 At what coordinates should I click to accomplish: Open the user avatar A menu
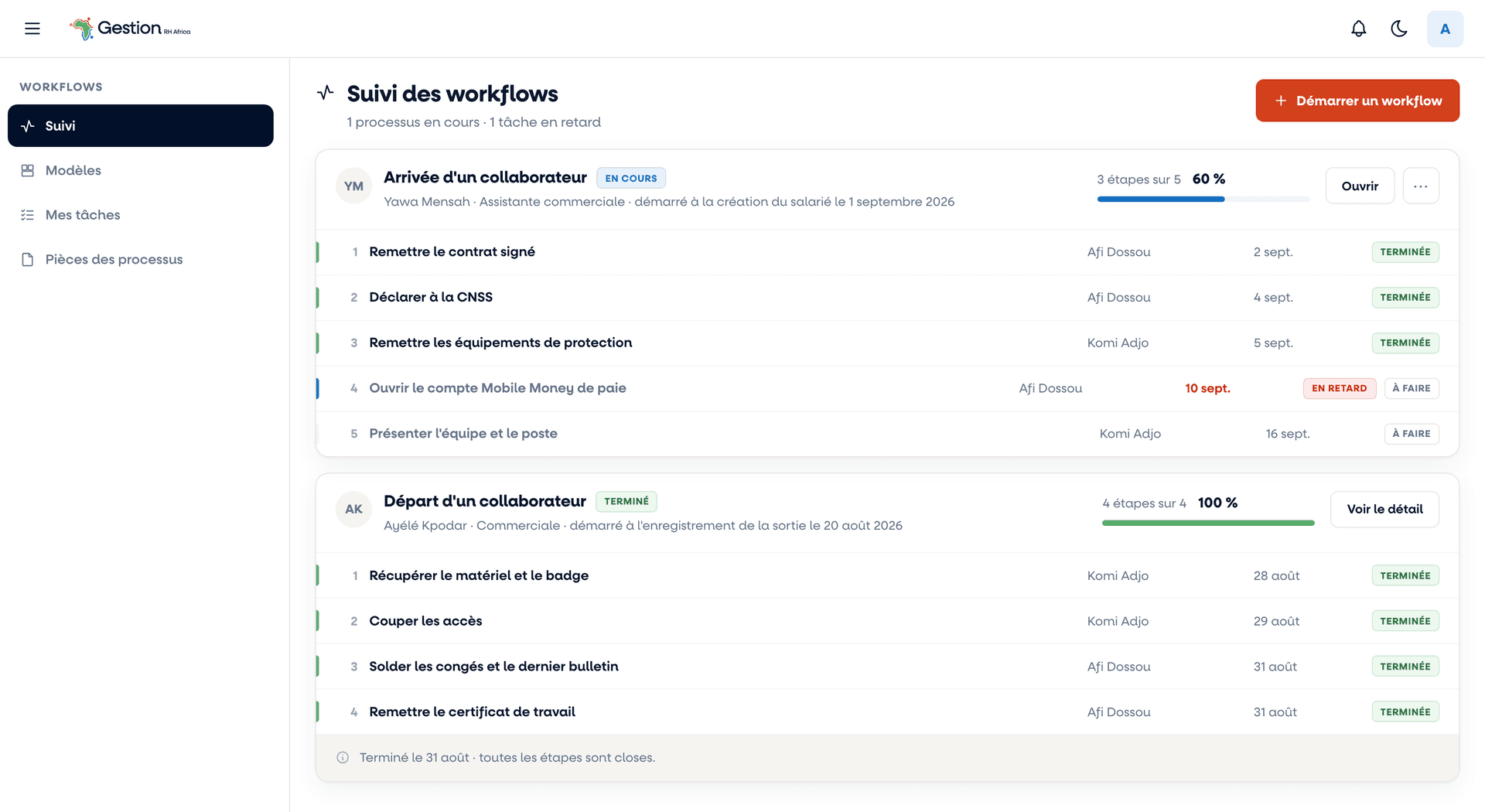point(1445,29)
